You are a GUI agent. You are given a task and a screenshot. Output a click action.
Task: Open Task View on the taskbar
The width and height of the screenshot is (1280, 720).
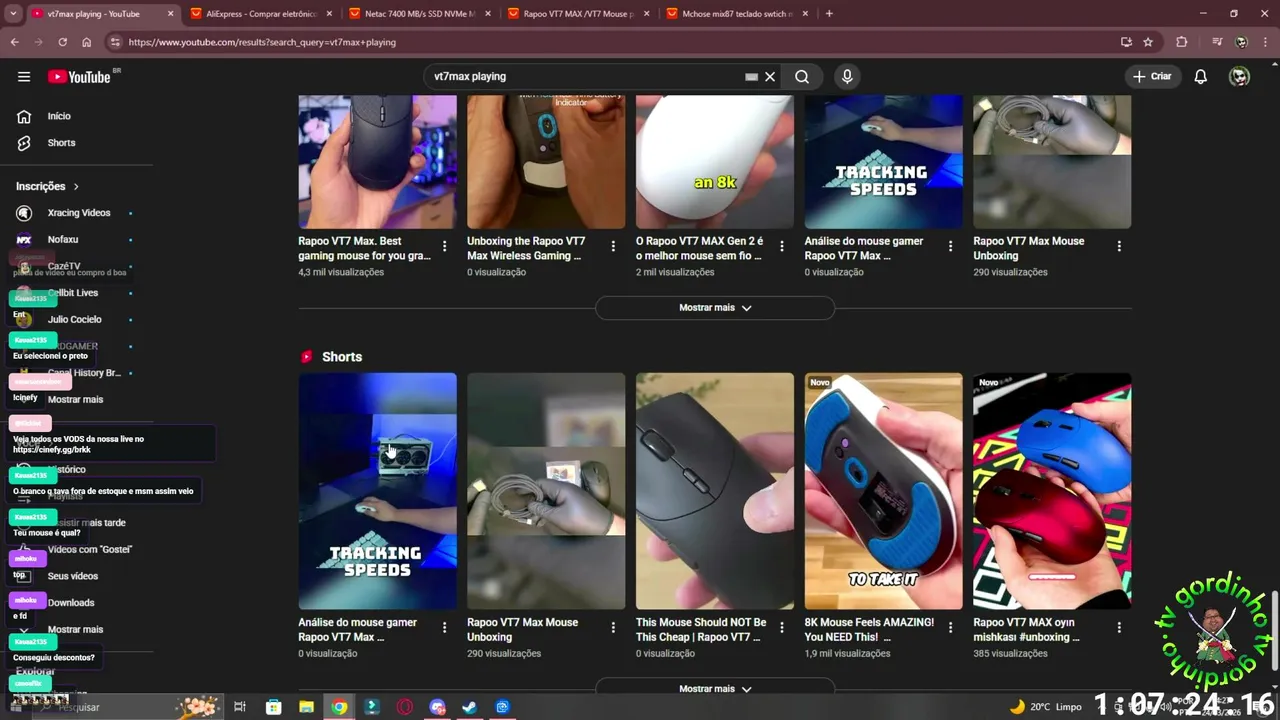click(240, 707)
